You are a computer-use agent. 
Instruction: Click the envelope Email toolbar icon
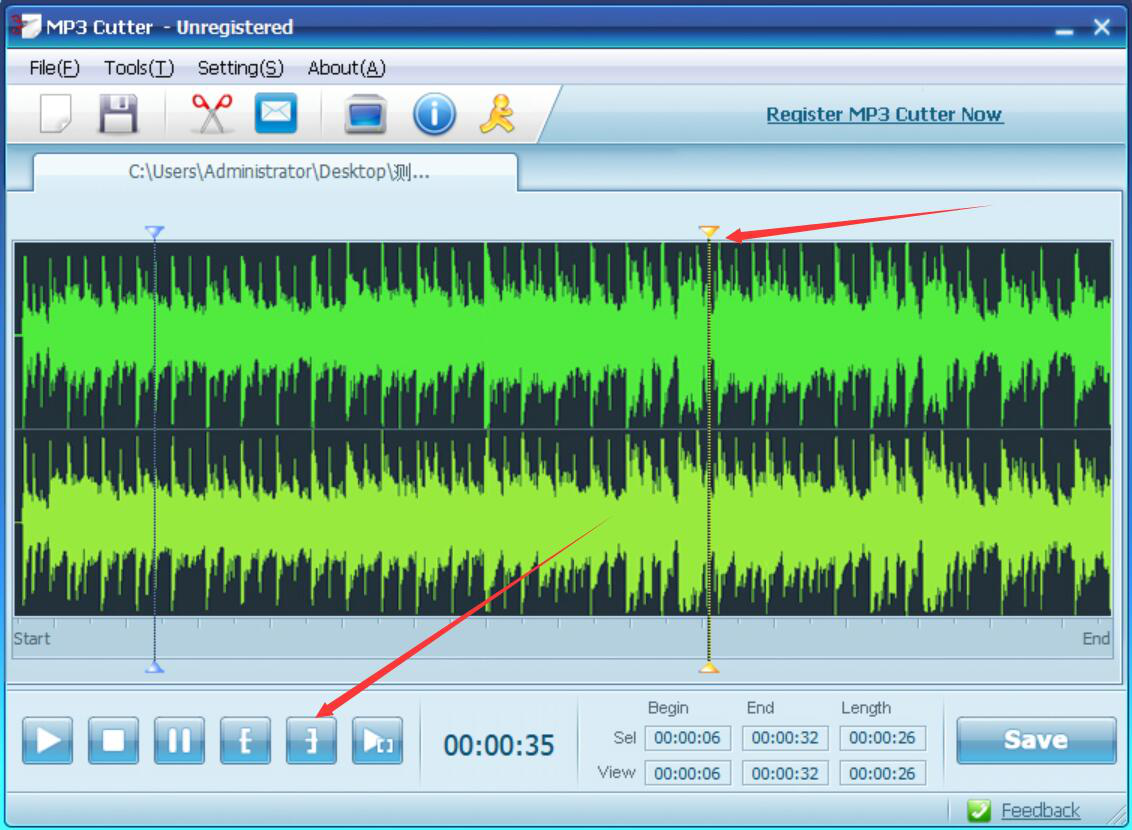click(x=276, y=113)
